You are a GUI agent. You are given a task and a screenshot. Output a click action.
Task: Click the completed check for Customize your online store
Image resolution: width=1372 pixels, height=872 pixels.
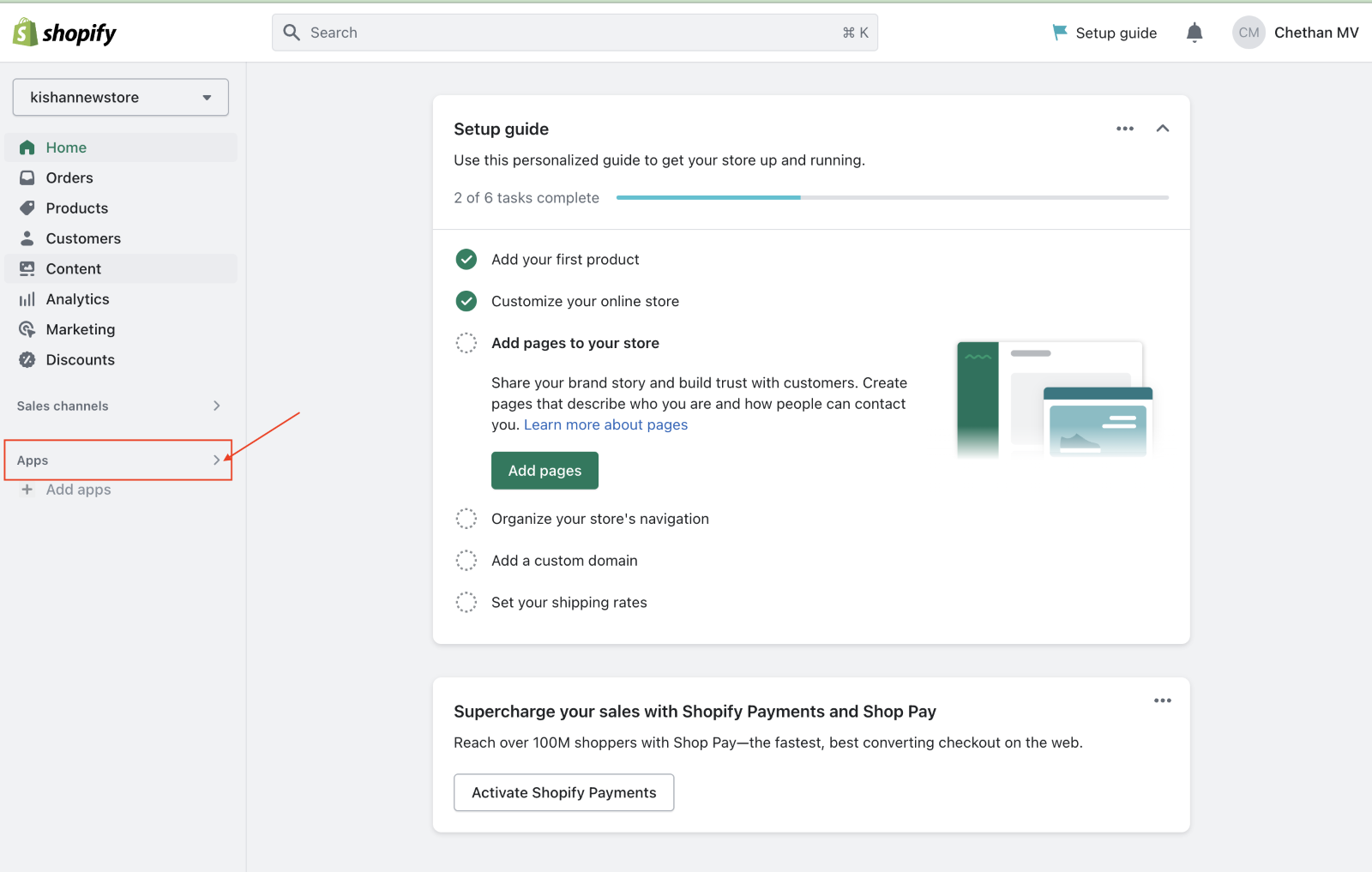(466, 301)
